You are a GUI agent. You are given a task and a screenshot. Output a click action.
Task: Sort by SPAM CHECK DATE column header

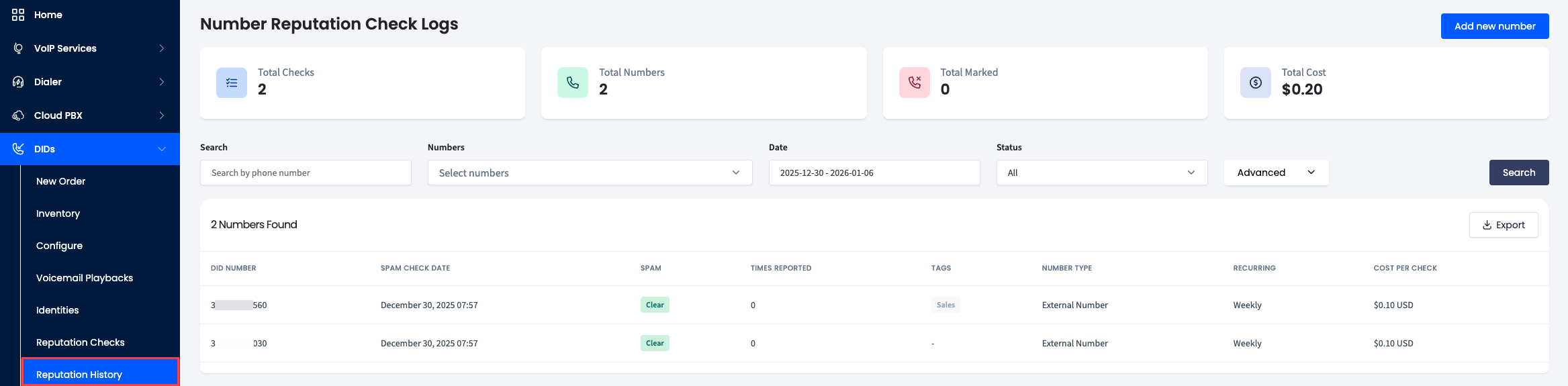point(415,268)
